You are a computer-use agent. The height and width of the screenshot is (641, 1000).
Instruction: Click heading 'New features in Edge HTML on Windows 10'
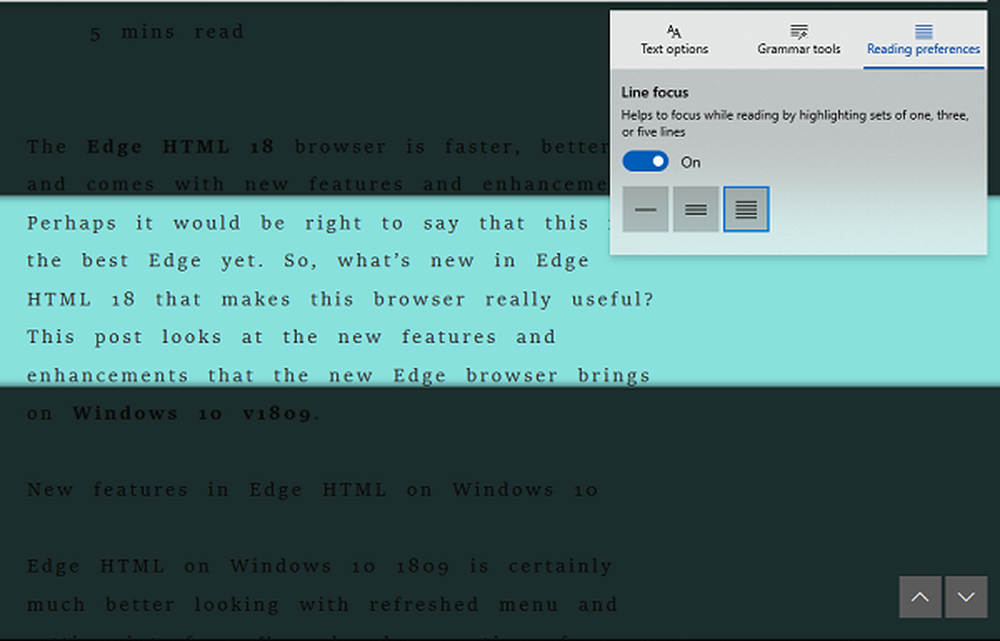click(x=312, y=490)
